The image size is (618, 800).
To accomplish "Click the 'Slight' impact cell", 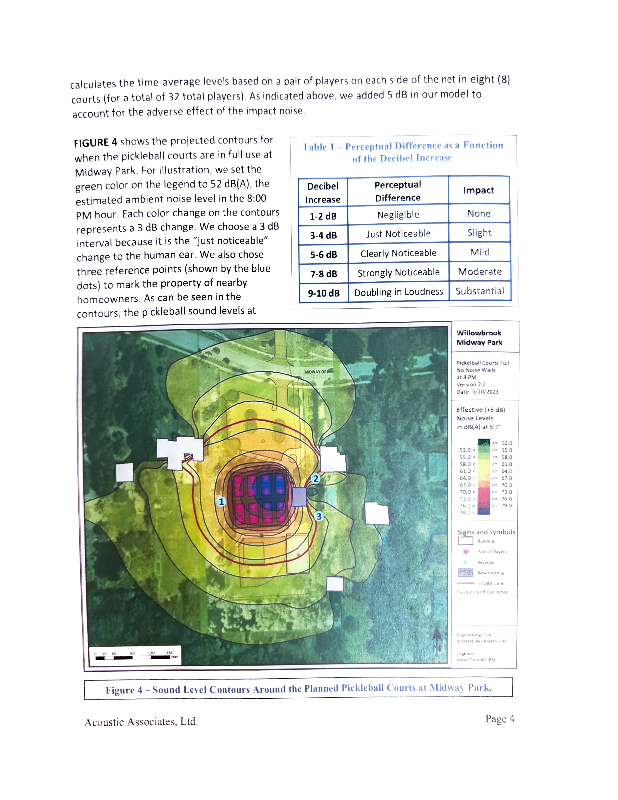I will point(479,233).
